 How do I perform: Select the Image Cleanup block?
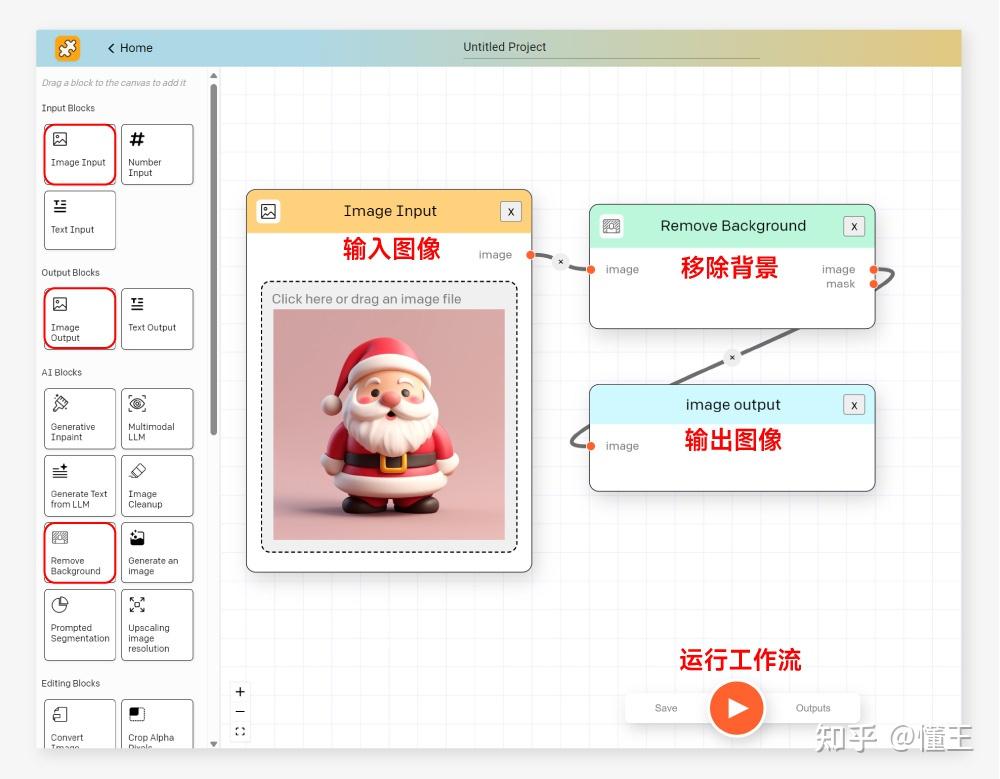click(156, 485)
